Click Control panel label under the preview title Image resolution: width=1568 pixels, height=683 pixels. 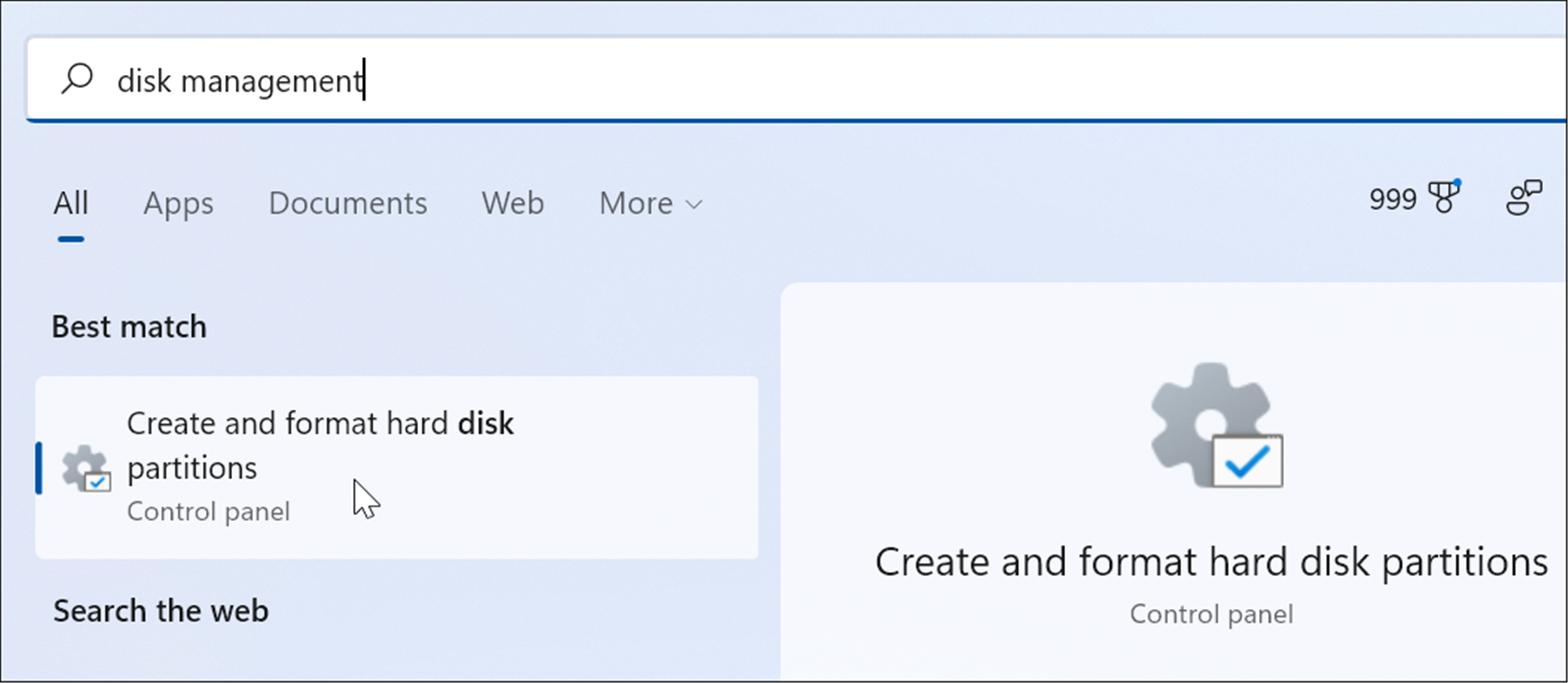pyautogui.click(x=1211, y=613)
